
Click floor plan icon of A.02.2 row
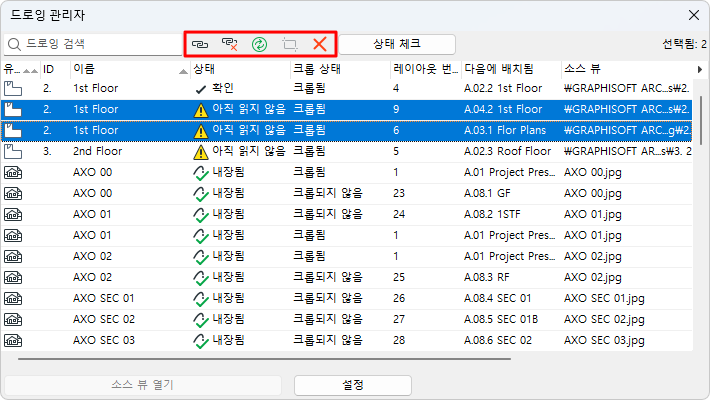pos(13,88)
